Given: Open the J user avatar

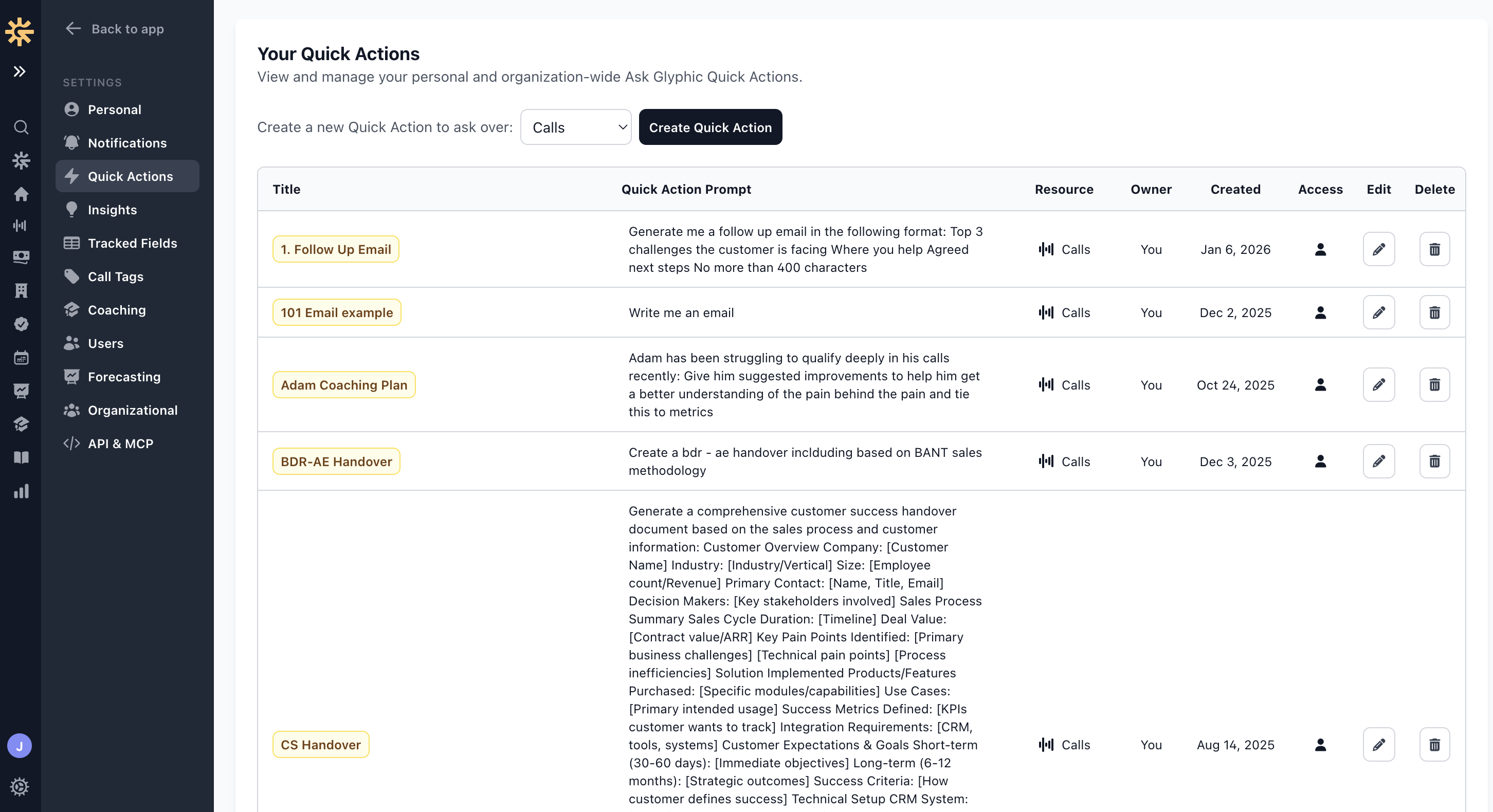Looking at the screenshot, I should [20, 746].
